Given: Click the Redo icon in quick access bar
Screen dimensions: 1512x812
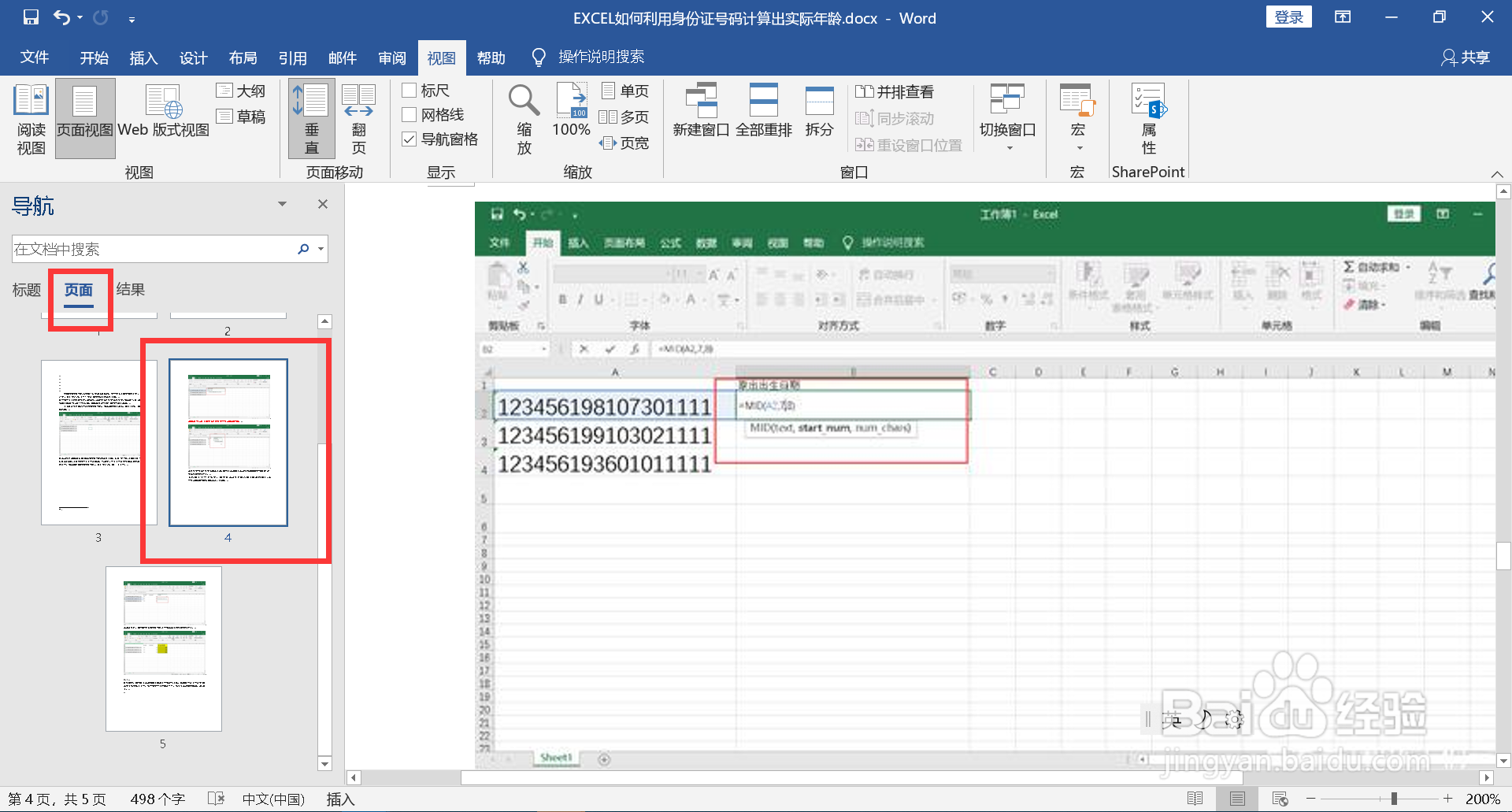Looking at the screenshot, I should pyautogui.click(x=101, y=17).
